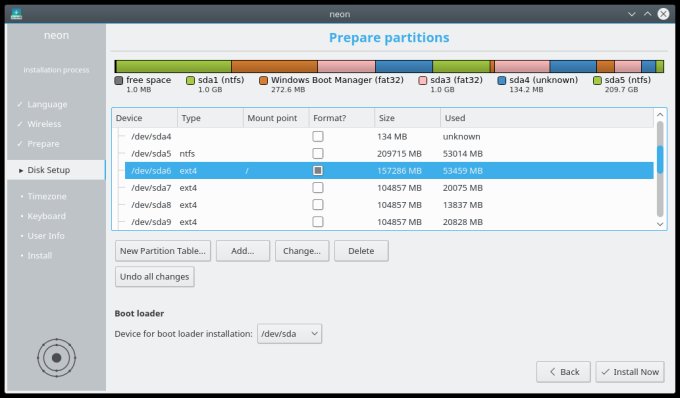The width and height of the screenshot is (680, 398).
Task: Go Back to previous step
Action: pyautogui.click(x=563, y=372)
